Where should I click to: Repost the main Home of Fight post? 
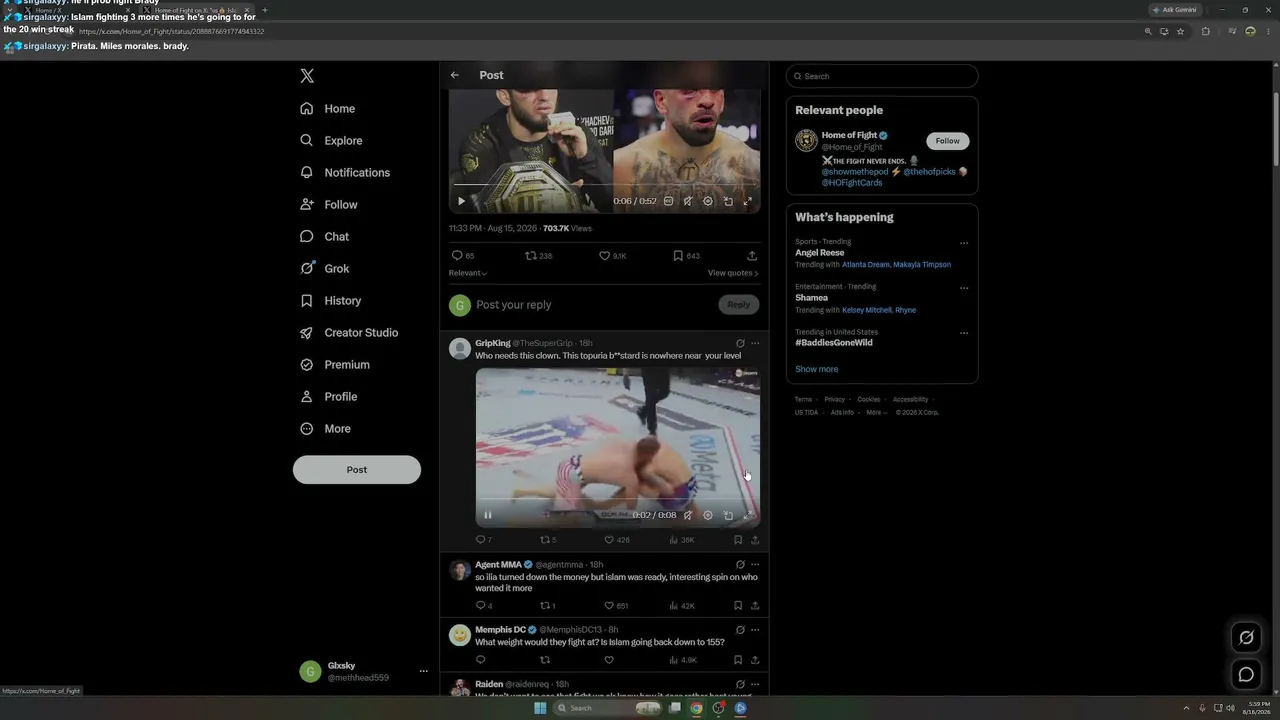pyautogui.click(x=531, y=256)
